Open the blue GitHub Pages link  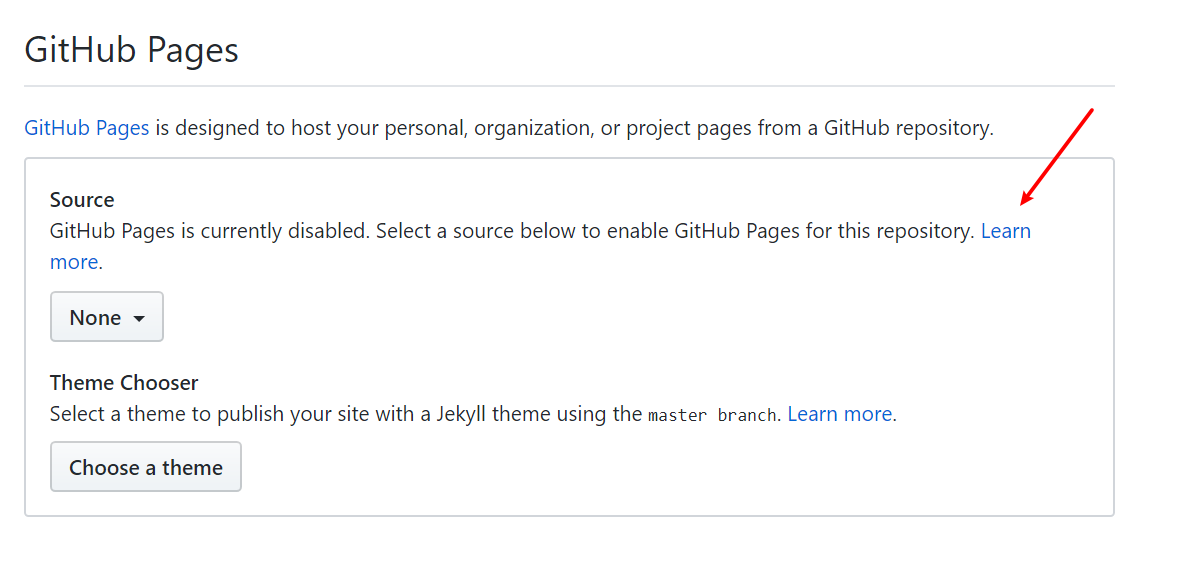click(x=87, y=128)
